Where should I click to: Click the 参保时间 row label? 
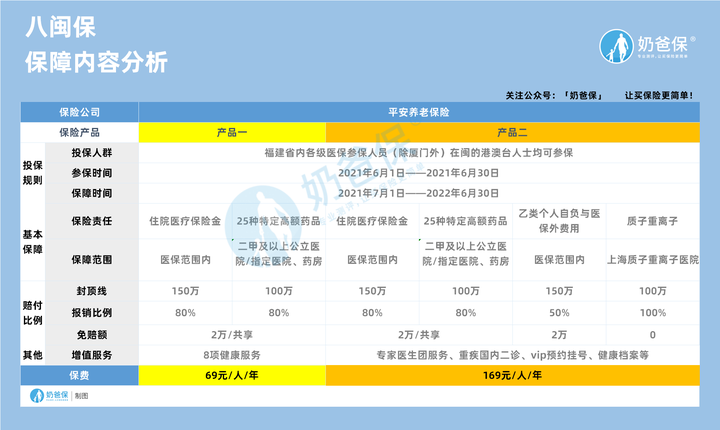coord(91,173)
